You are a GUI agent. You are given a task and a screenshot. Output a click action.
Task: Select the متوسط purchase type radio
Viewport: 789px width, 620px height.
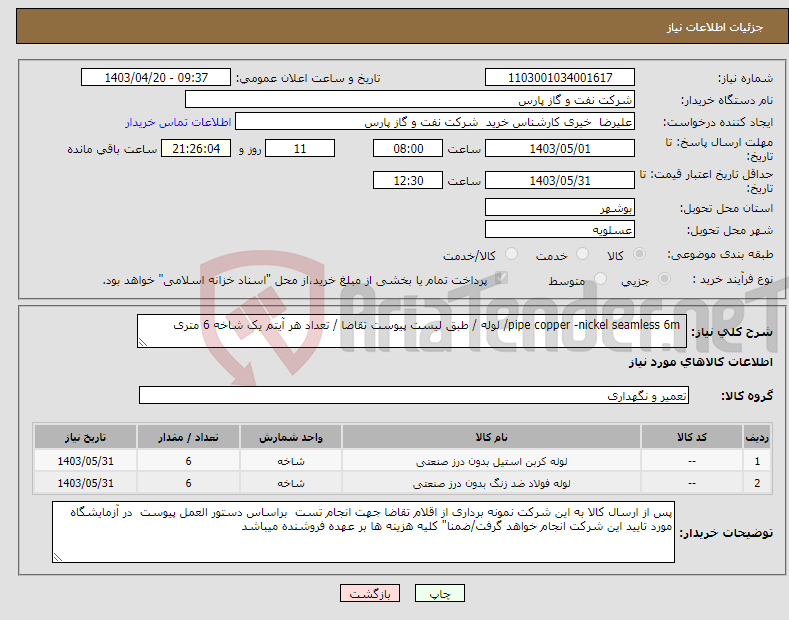600,279
